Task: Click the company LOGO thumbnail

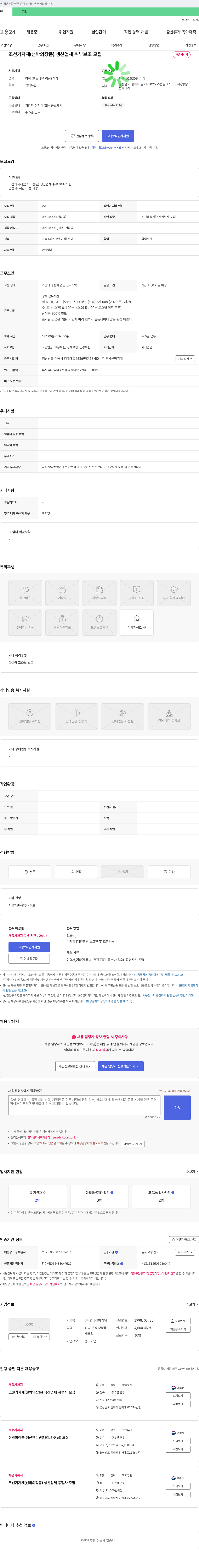Action: (x=29, y=1324)
